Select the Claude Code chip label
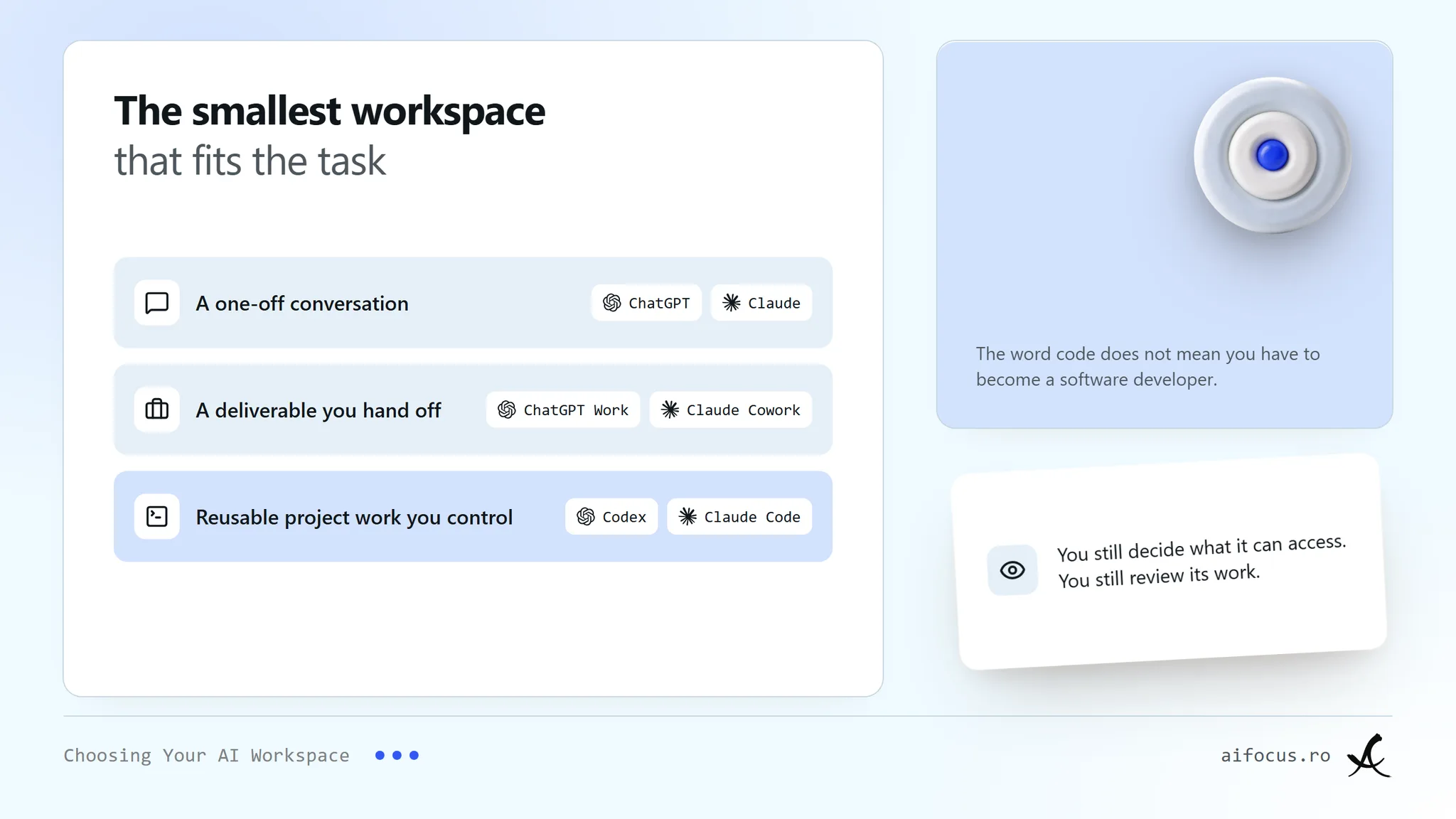This screenshot has height=819, width=1456. [752, 517]
